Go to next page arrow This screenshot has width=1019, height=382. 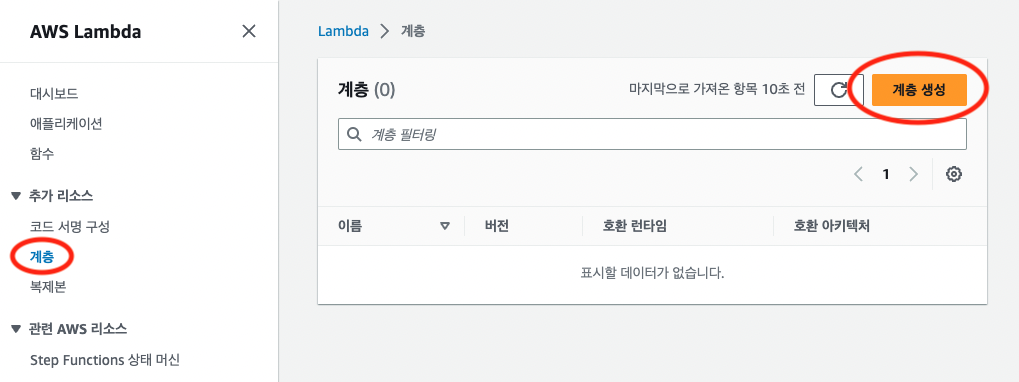913,174
